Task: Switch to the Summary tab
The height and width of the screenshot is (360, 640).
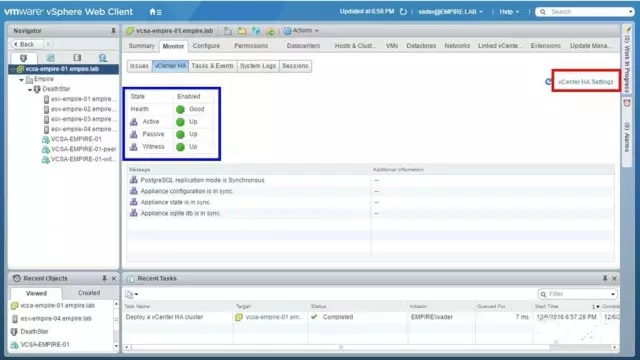Action: (142, 46)
